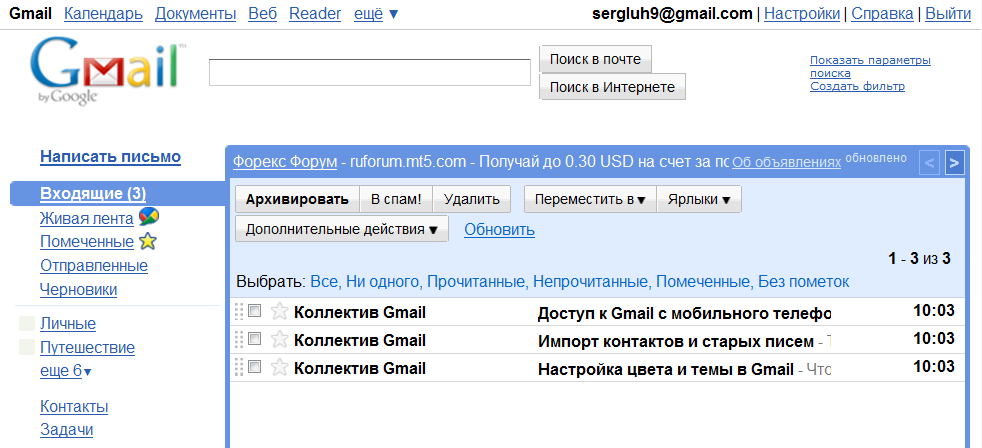Expand еще 6 labels list
Image resolution: width=982 pixels, height=448 pixels.
tap(66, 371)
